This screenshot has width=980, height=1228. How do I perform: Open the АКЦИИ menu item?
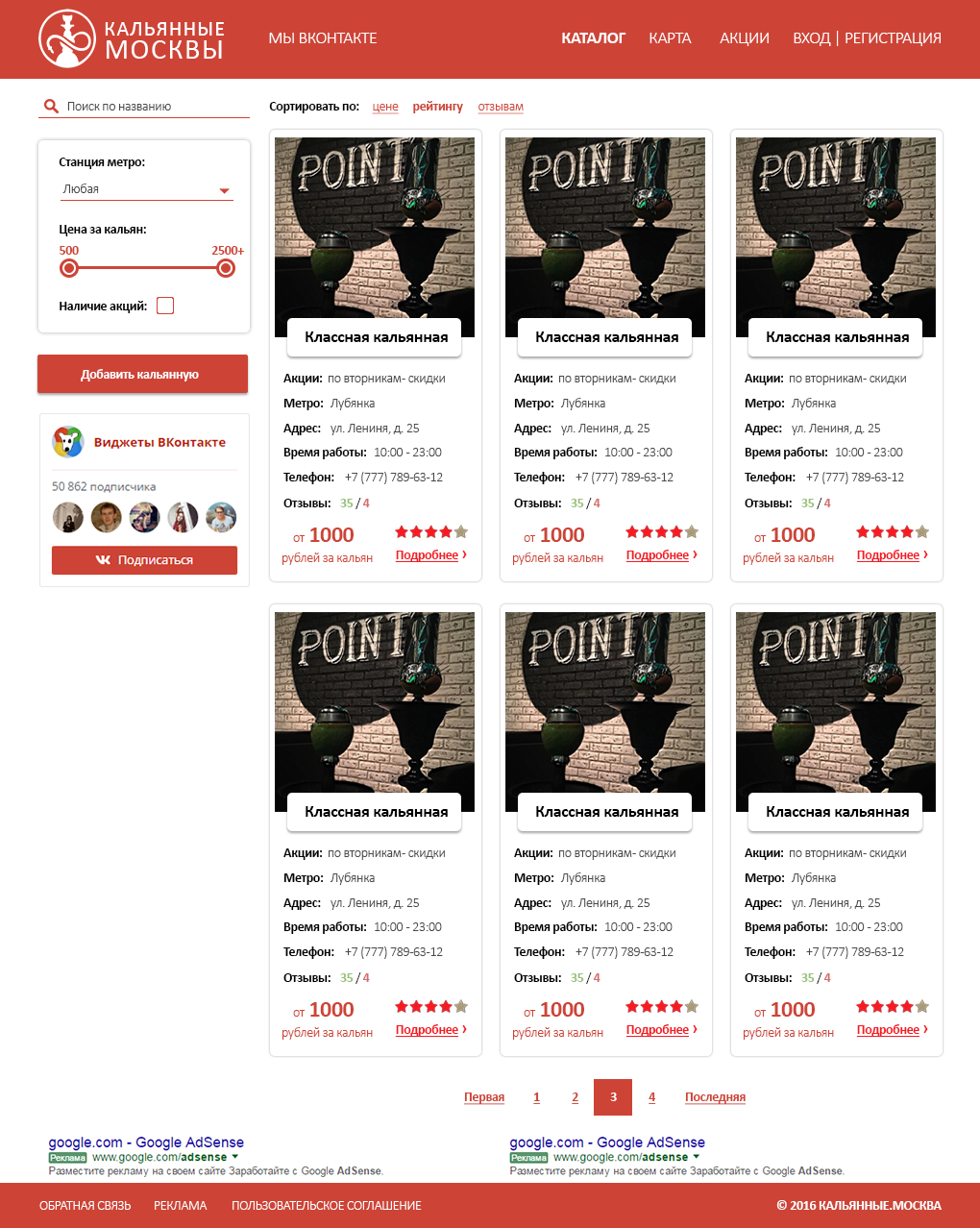745,38
